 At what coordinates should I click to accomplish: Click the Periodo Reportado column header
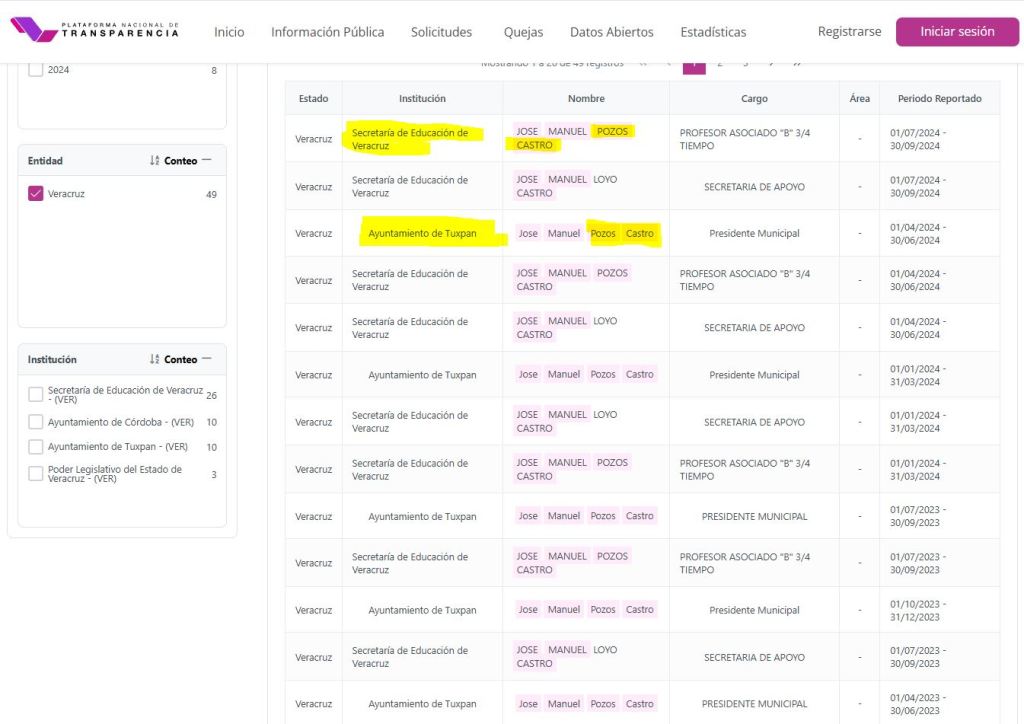tap(939, 99)
